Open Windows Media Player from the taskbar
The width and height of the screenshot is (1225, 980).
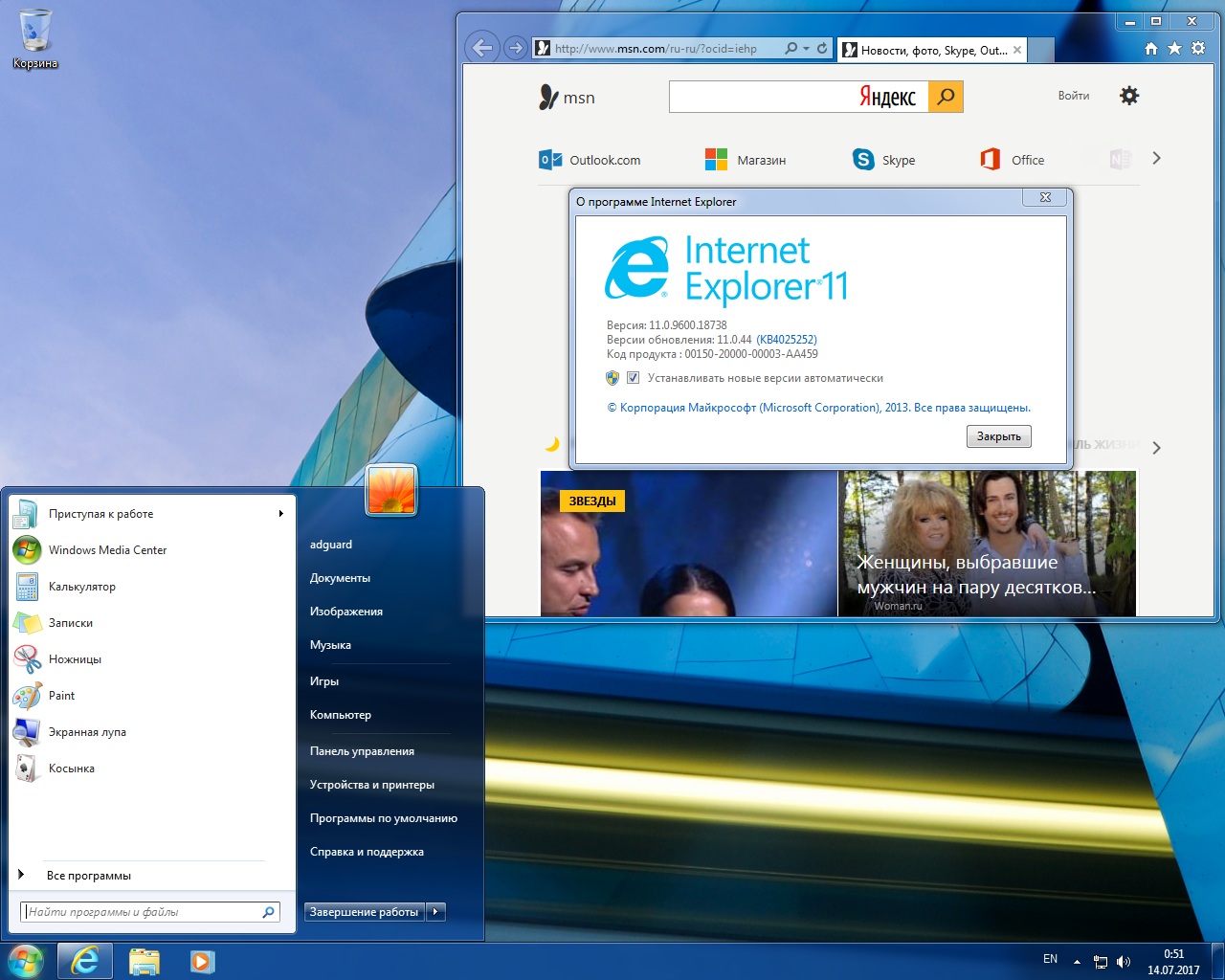[202, 961]
